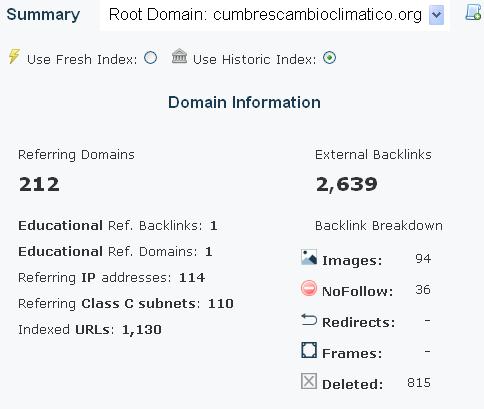
Task: Click the report icon beside domain dropdown
Action: (x=473, y=13)
